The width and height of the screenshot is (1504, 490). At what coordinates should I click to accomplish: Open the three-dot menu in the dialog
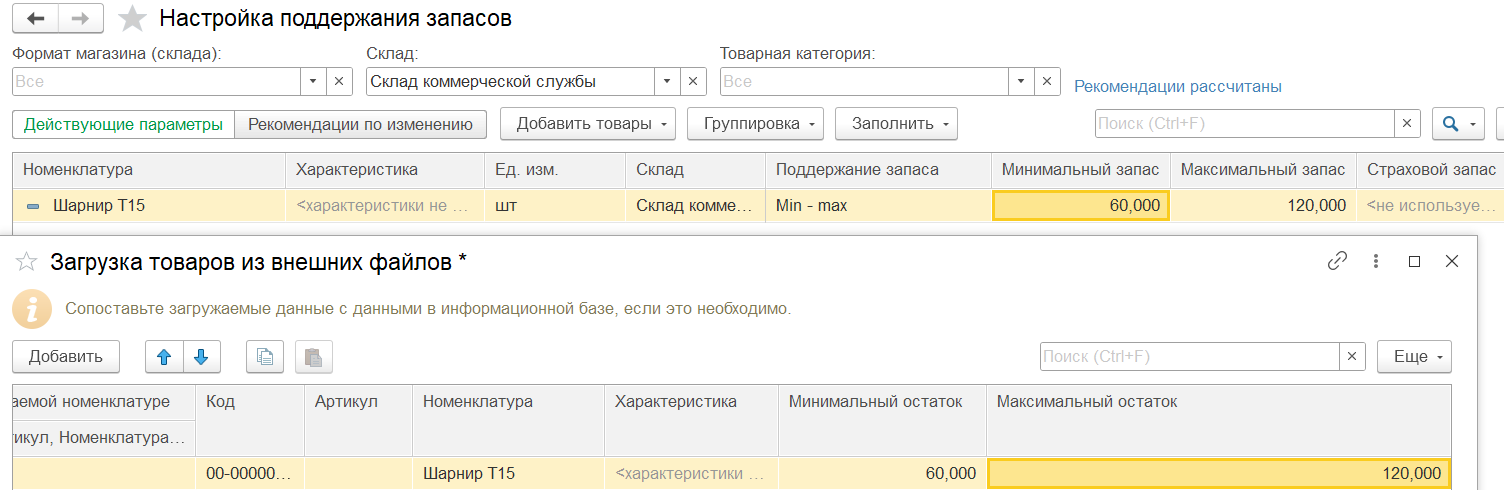[1377, 261]
